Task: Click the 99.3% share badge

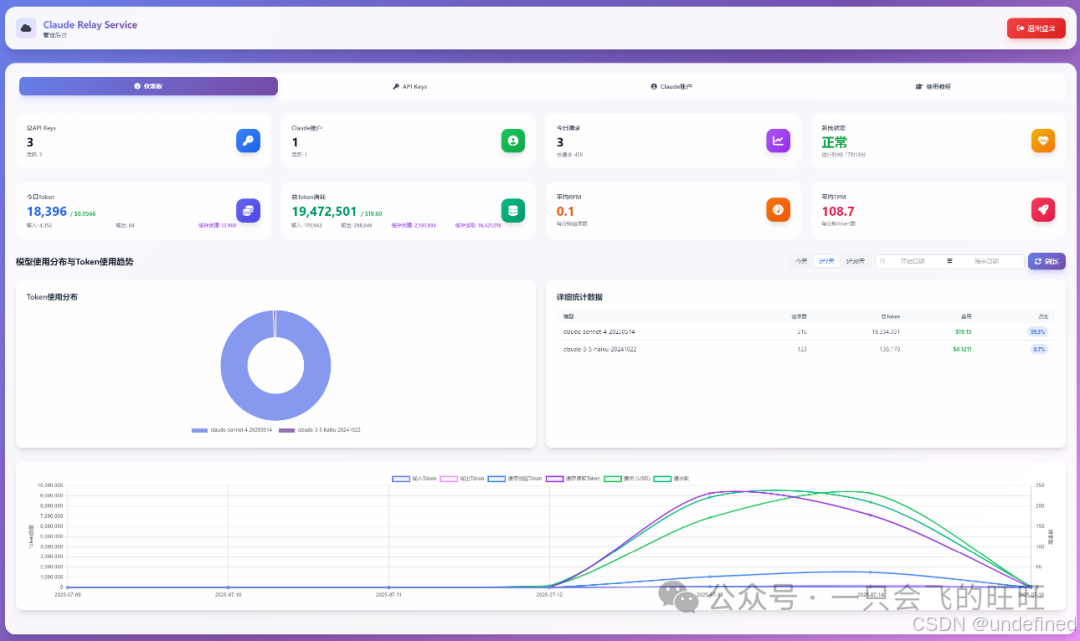Action: coord(1037,332)
